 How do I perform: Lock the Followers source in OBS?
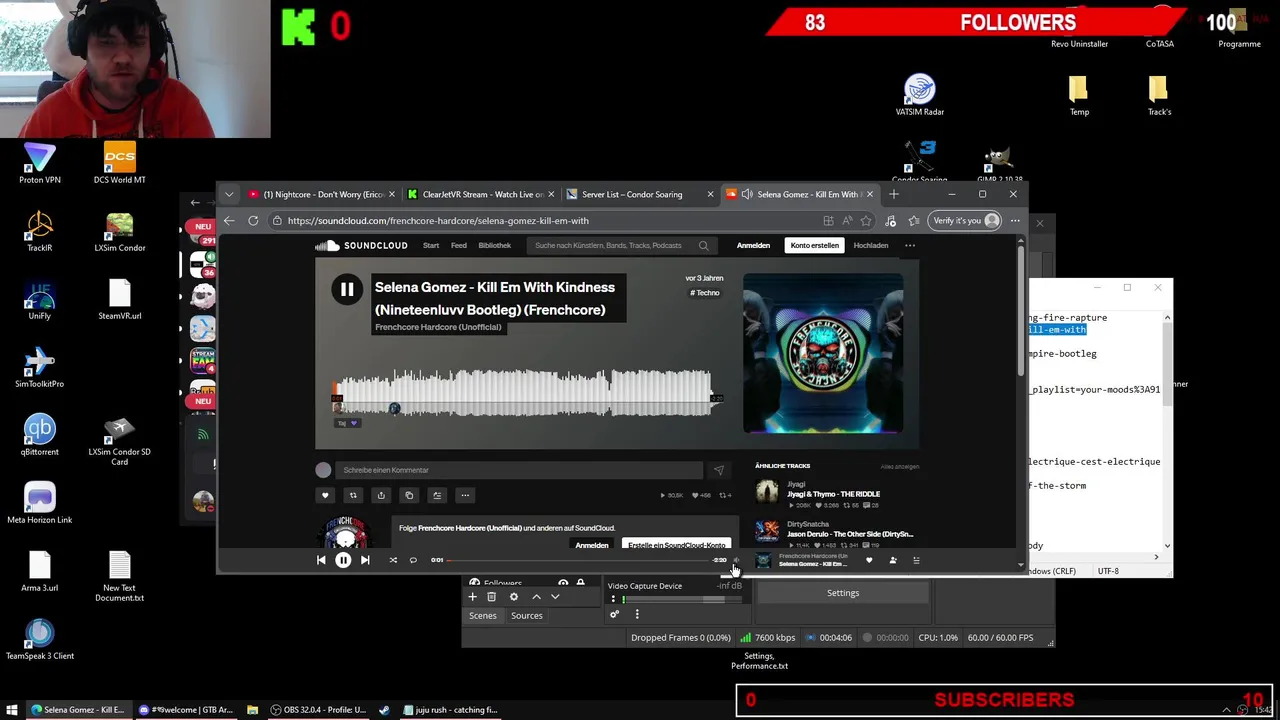coord(580,583)
